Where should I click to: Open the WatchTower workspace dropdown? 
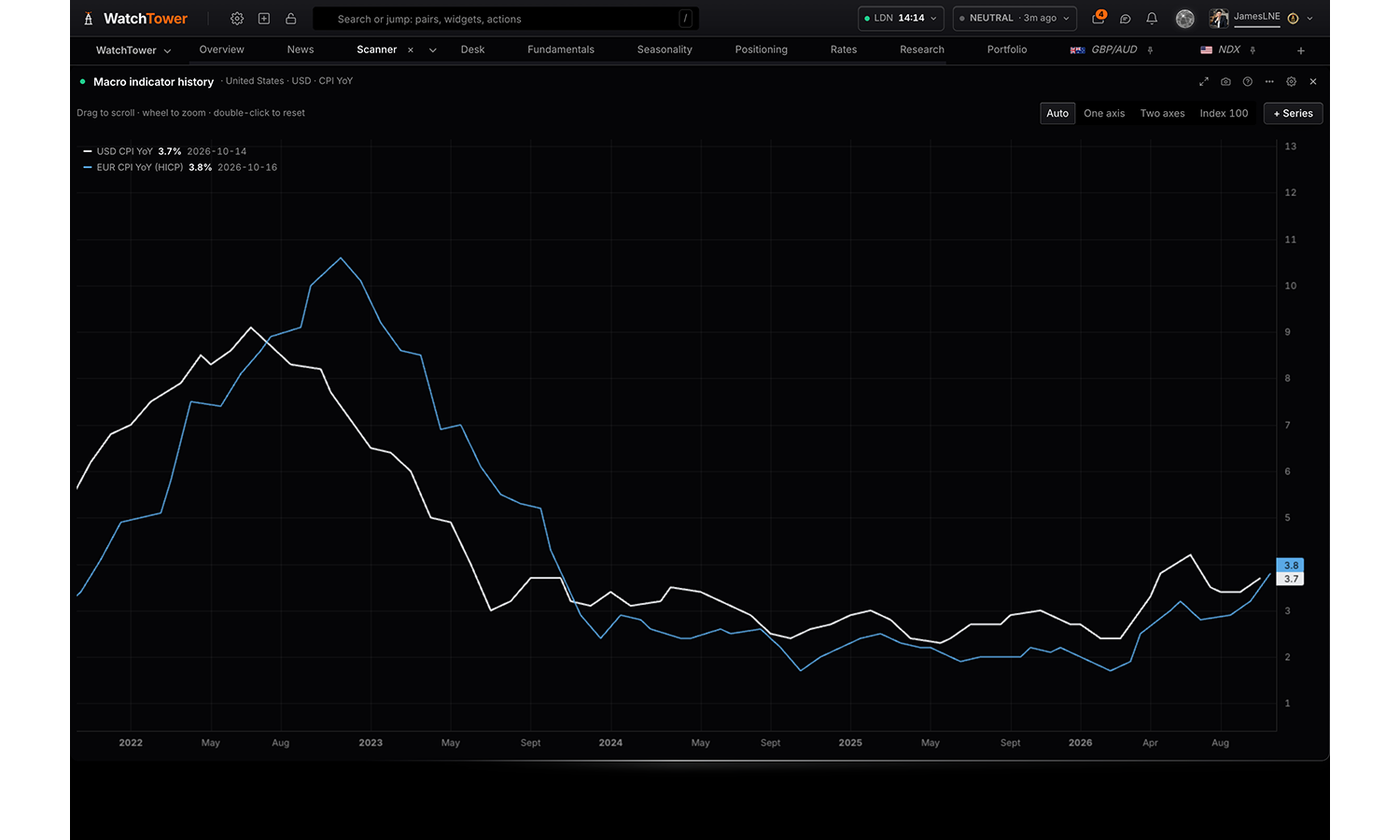[x=133, y=50]
